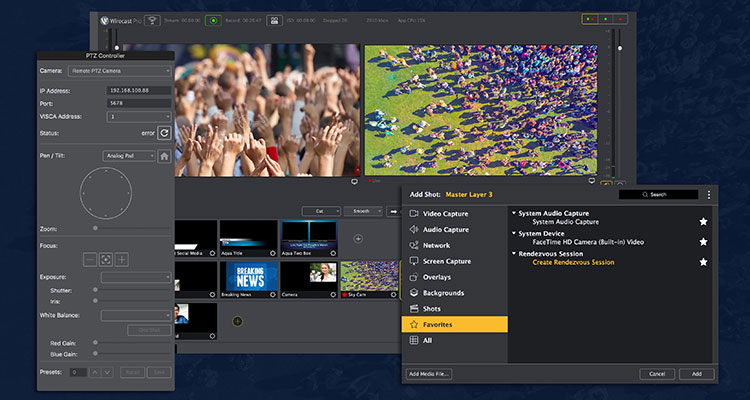Click the auto-focus center icon
Viewport: 750px width, 400px height.
click(105, 259)
